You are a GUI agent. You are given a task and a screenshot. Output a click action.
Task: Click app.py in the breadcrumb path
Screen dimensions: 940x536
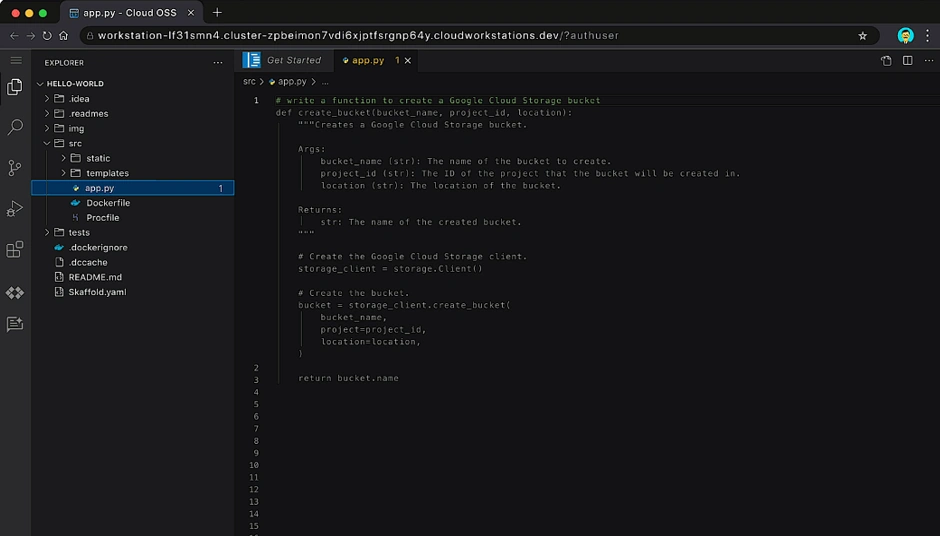(x=292, y=82)
